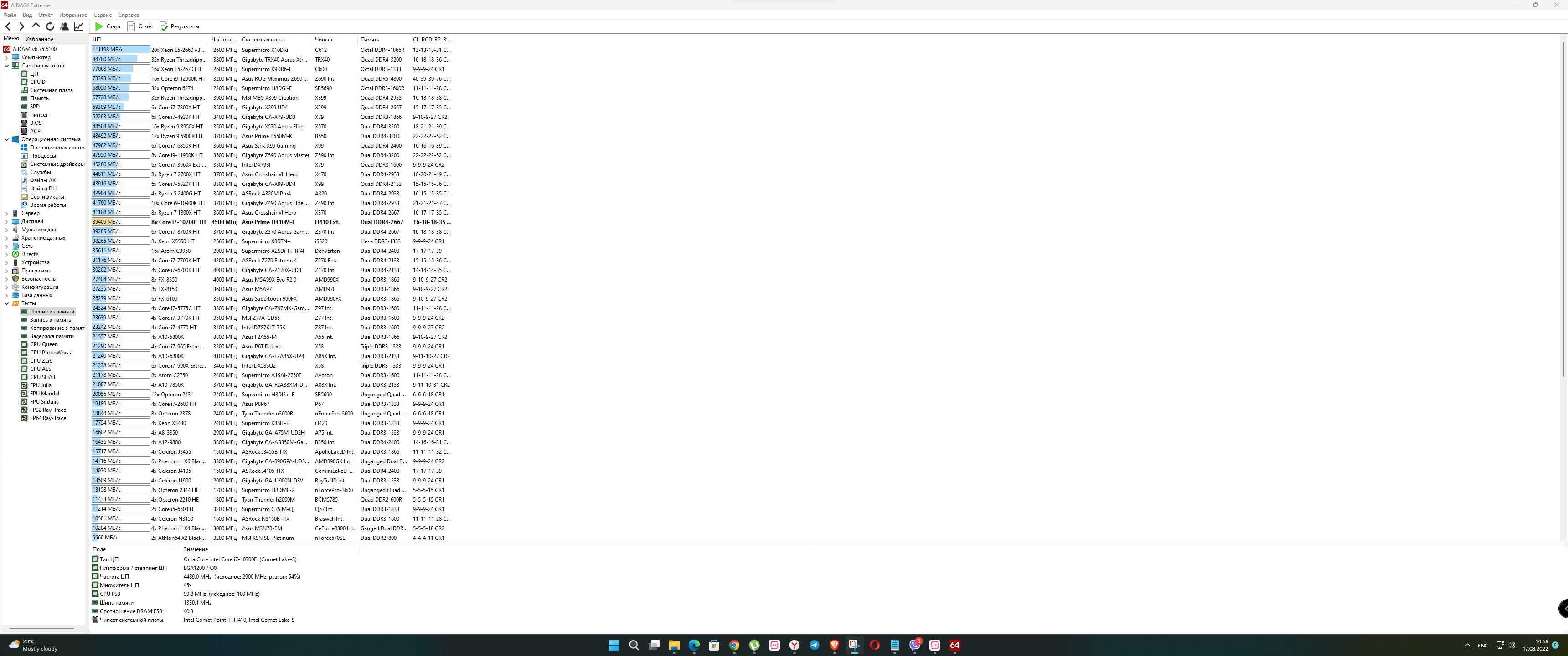Open Google Chrome from the taskbar
The height and width of the screenshot is (656, 1568).
(734, 645)
